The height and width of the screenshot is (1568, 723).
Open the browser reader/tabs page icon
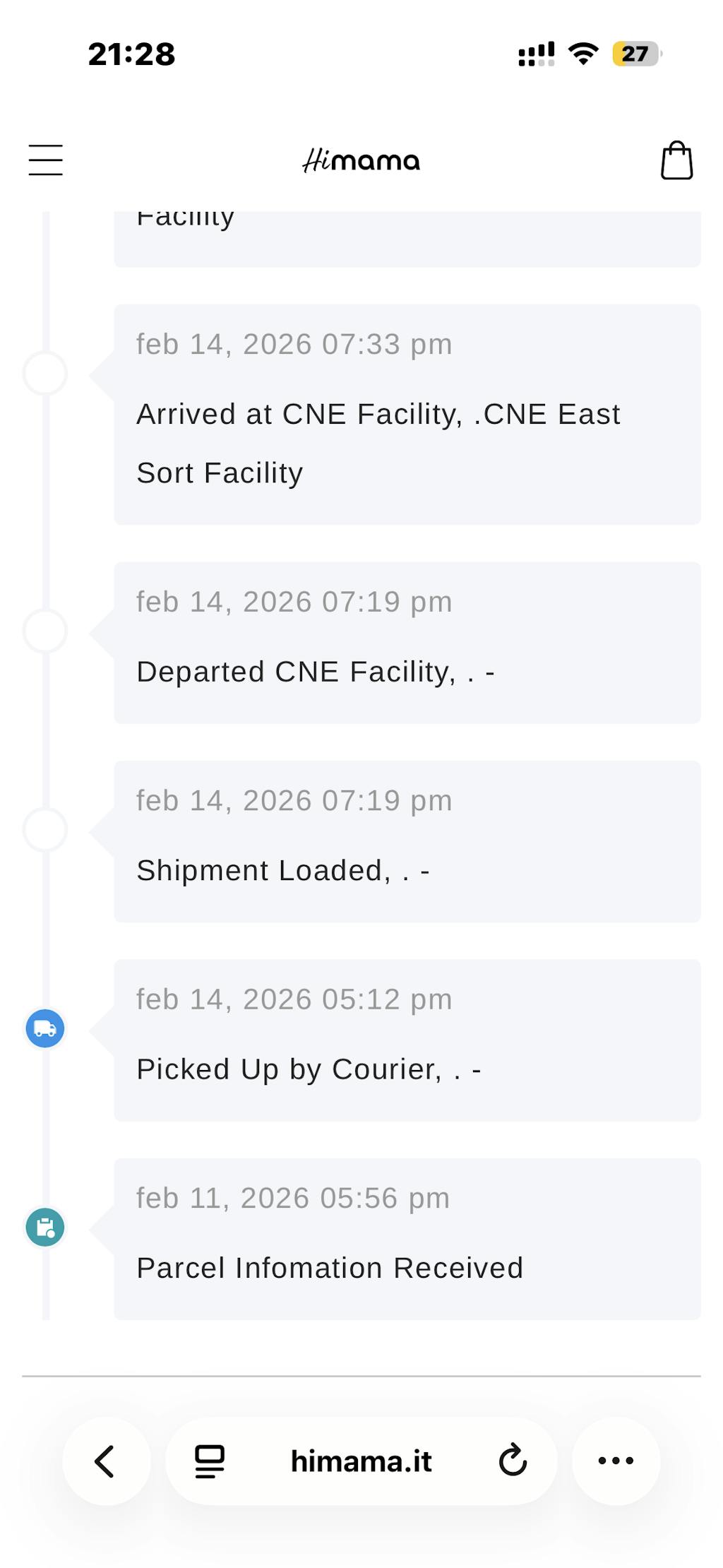(210, 1461)
